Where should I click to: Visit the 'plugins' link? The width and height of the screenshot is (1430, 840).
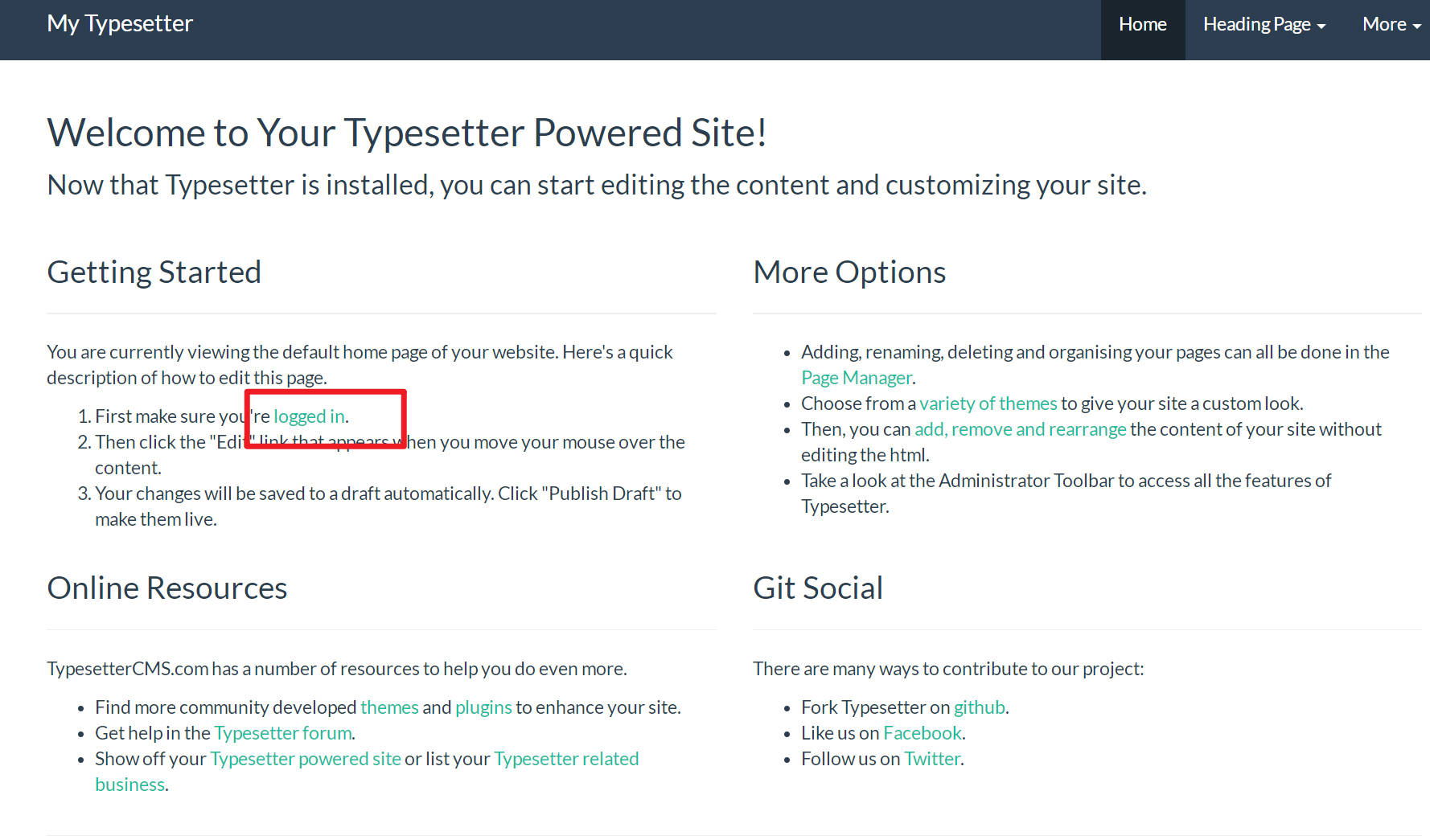tap(483, 707)
